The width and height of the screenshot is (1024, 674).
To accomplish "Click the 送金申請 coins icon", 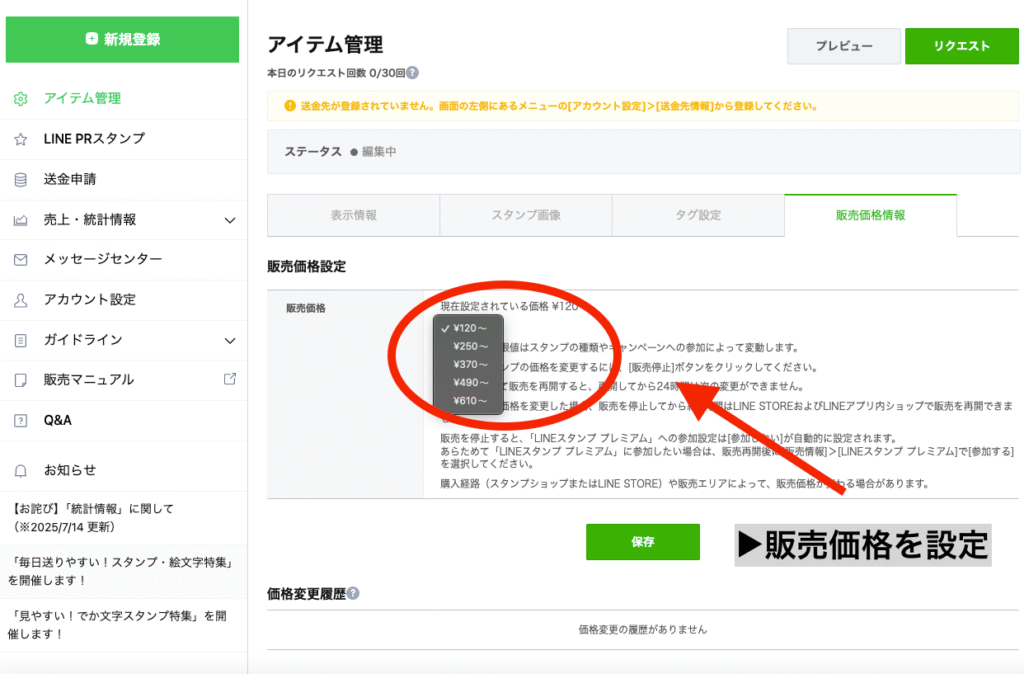I will pos(21,180).
